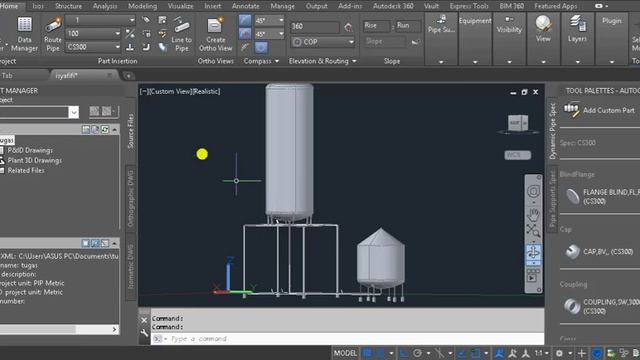640x360 pixels.
Task: Open the CS300 spec dropdown
Action: tap(93, 47)
